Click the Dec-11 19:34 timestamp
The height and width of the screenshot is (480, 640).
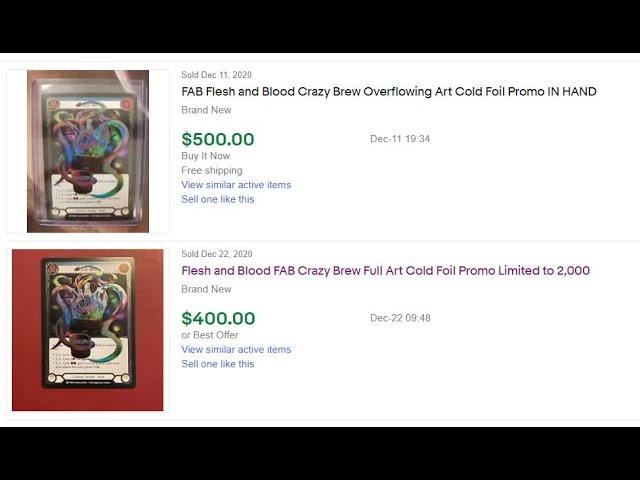pos(400,139)
